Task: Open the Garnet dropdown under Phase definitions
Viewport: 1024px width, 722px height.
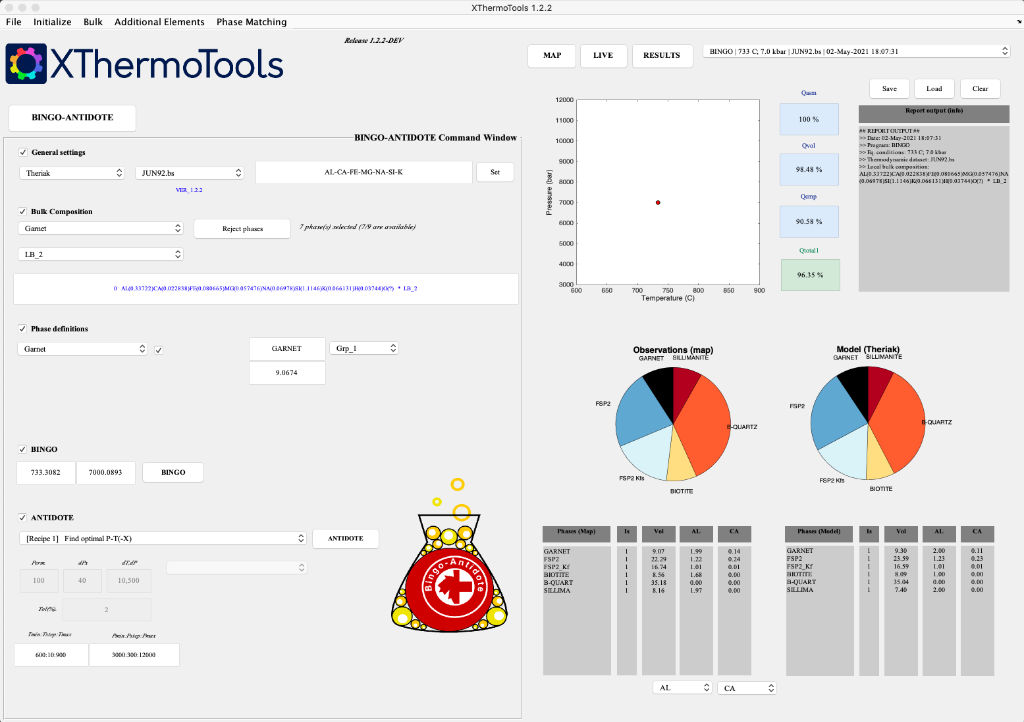Action: [x=82, y=349]
